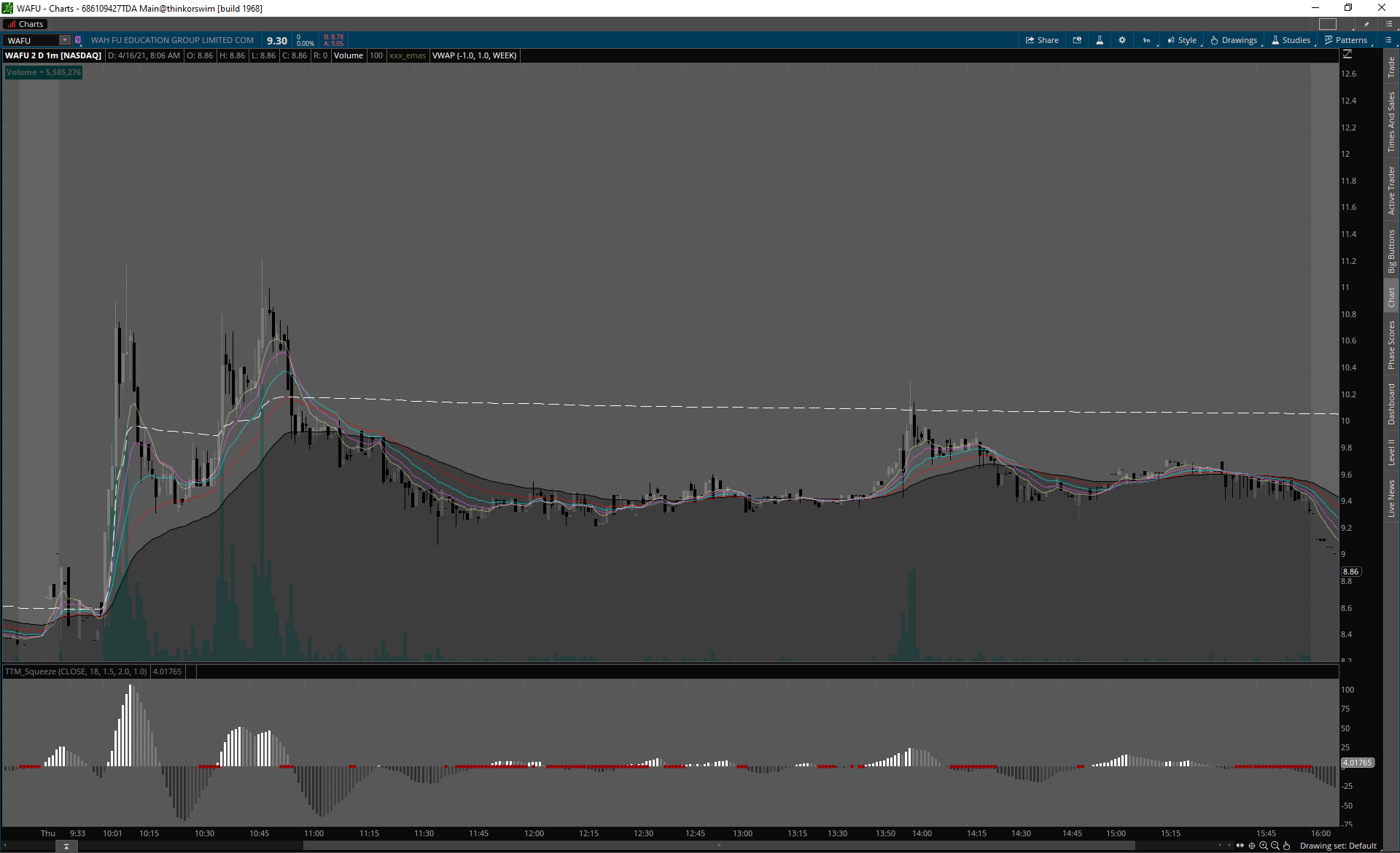Open the WAFU symbol dropdown arrow
The width and height of the screenshot is (1400, 853).
click(x=65, y=40)
